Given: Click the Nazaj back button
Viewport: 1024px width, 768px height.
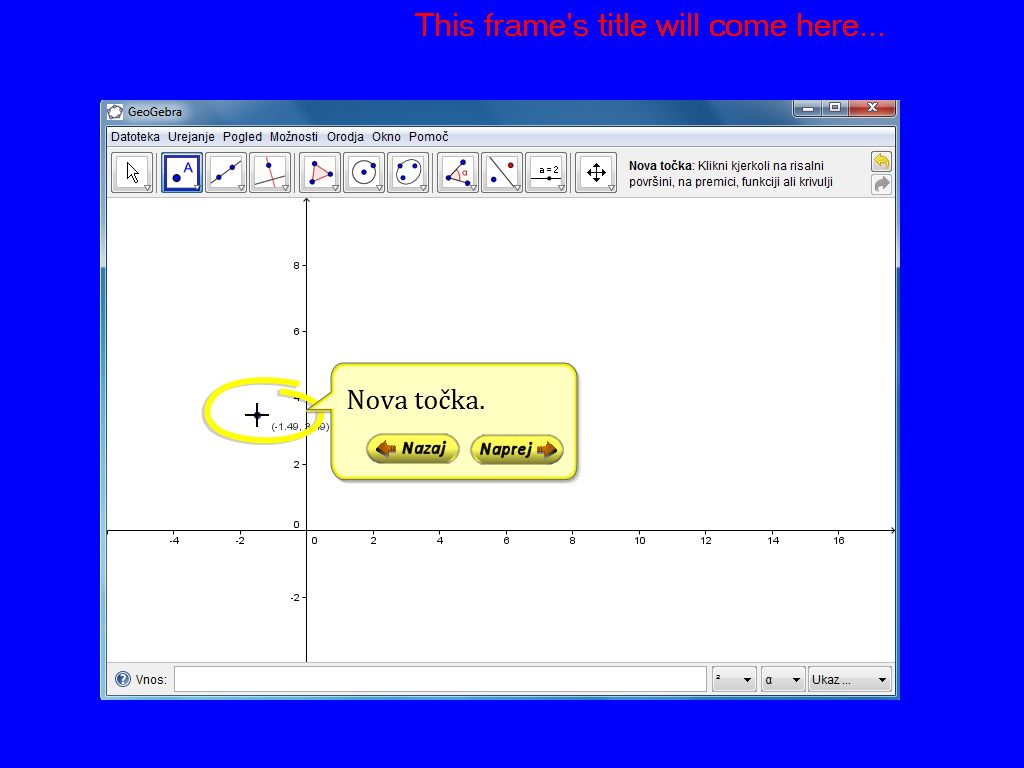Looking at the screenshot, I should coord(413,449).
